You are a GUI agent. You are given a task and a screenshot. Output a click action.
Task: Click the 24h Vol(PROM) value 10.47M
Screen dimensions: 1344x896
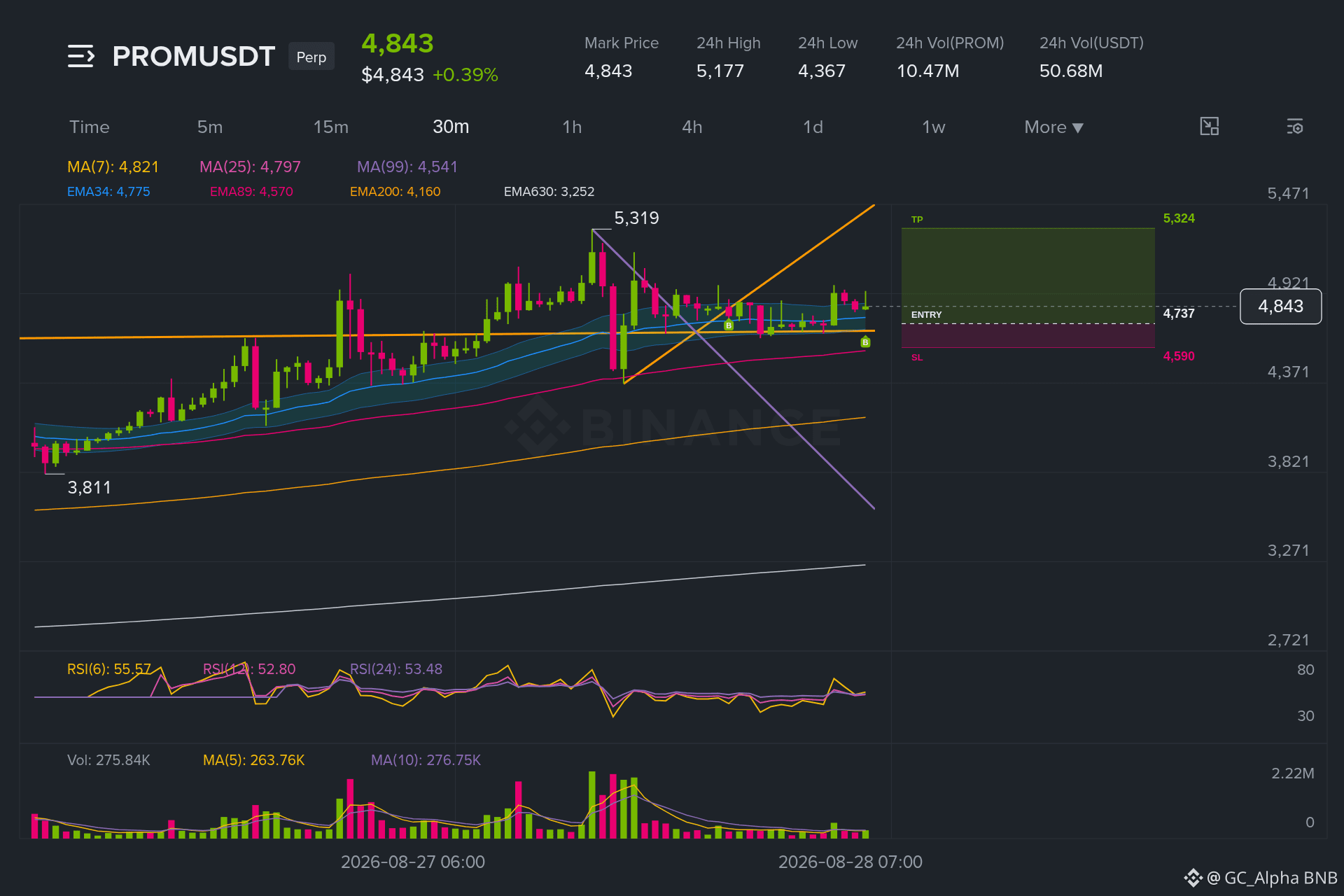point(927,71)
